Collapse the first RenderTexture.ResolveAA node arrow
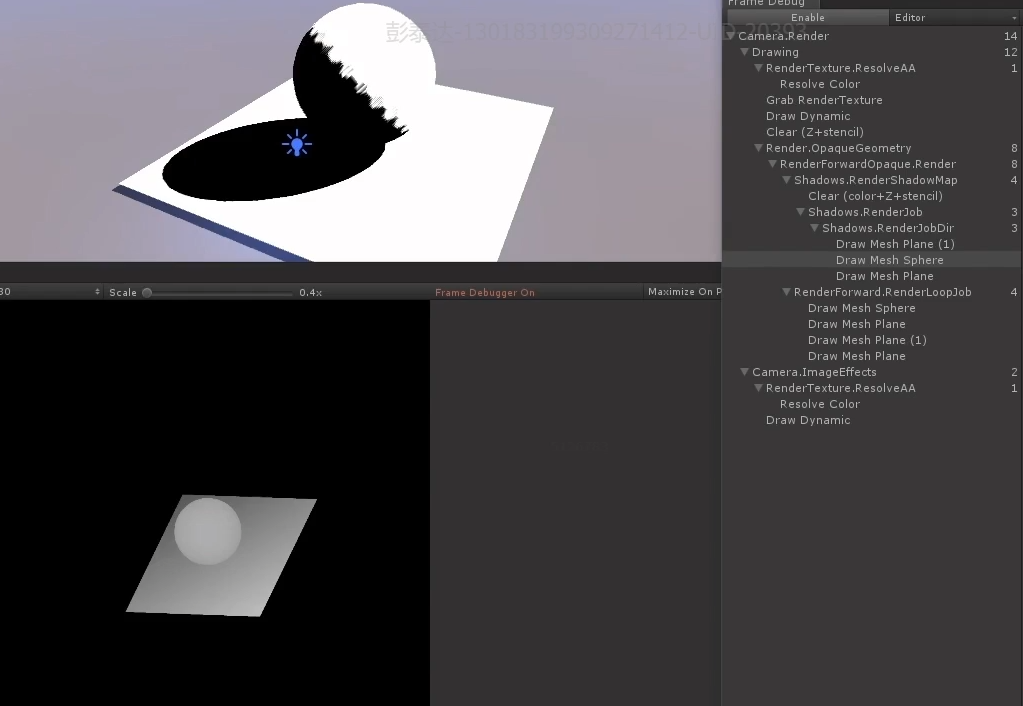The image size is (1023, 706). 758,68
